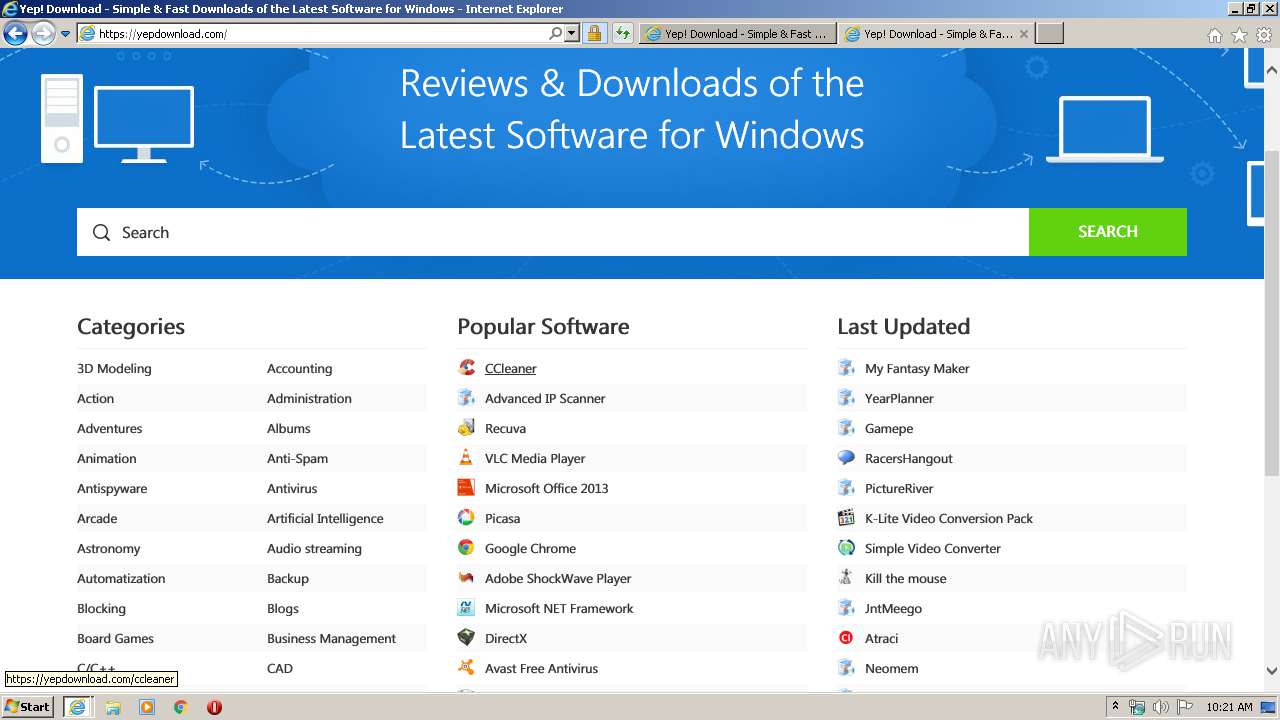The image size is (1280, 720).
Task: Click the page scrollbar down arrow
Action: (1272, 671)
